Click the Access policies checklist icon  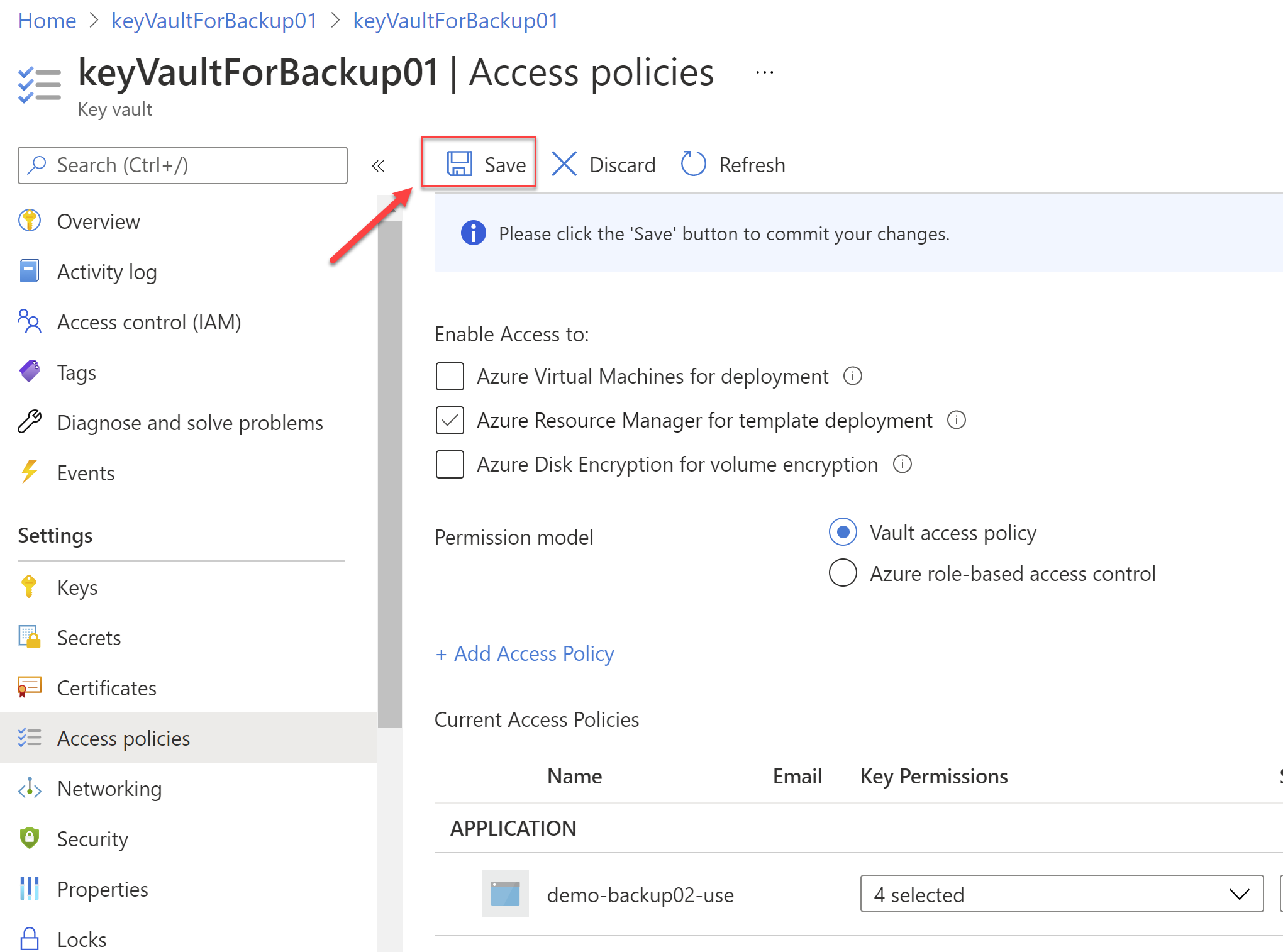(30, 738)
